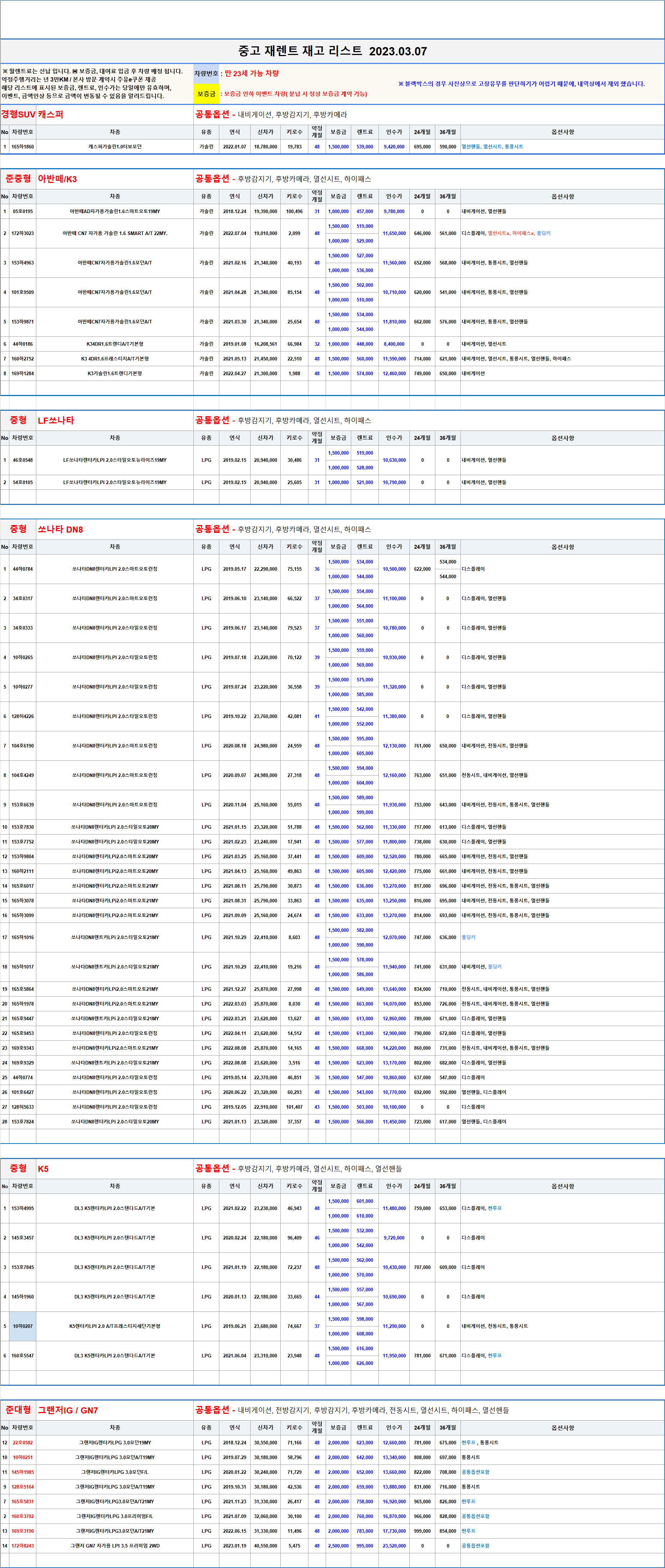Select the mileage cell "100,496"
Viewport: 665px width, 1568px height.
click(x=295, y=212)
